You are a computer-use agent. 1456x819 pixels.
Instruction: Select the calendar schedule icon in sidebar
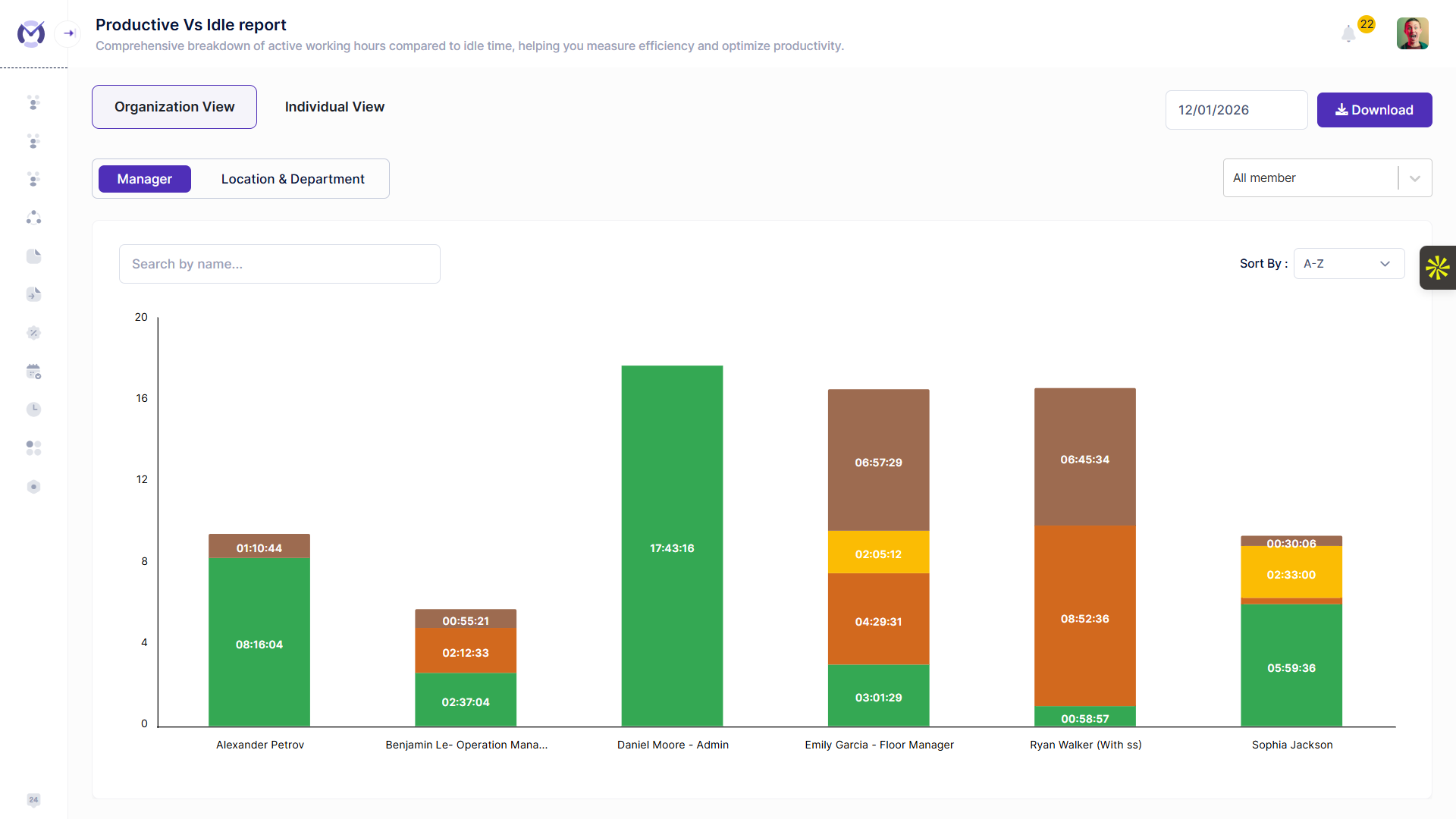33,372
